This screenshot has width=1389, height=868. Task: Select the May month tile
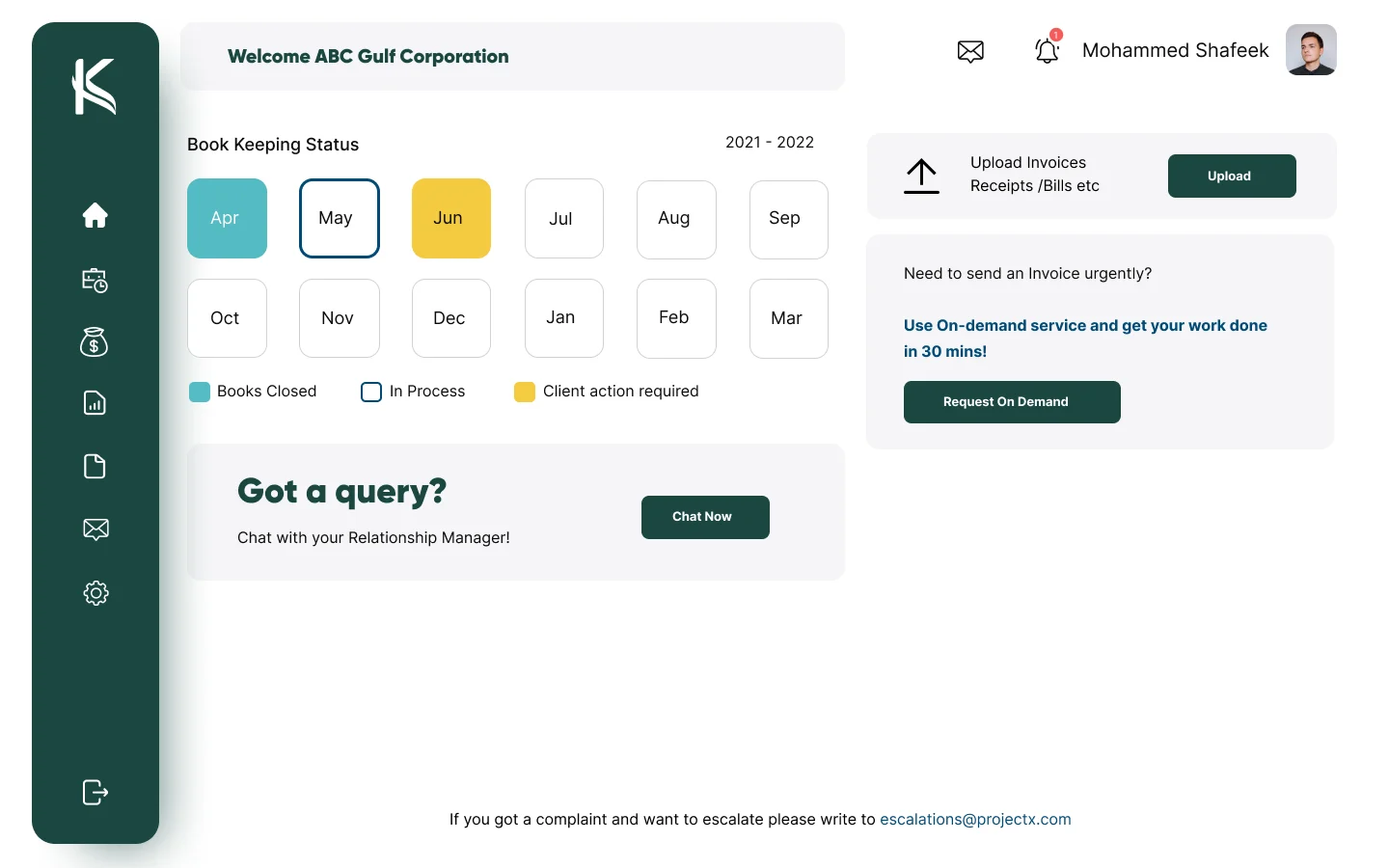tap(340, 218)
